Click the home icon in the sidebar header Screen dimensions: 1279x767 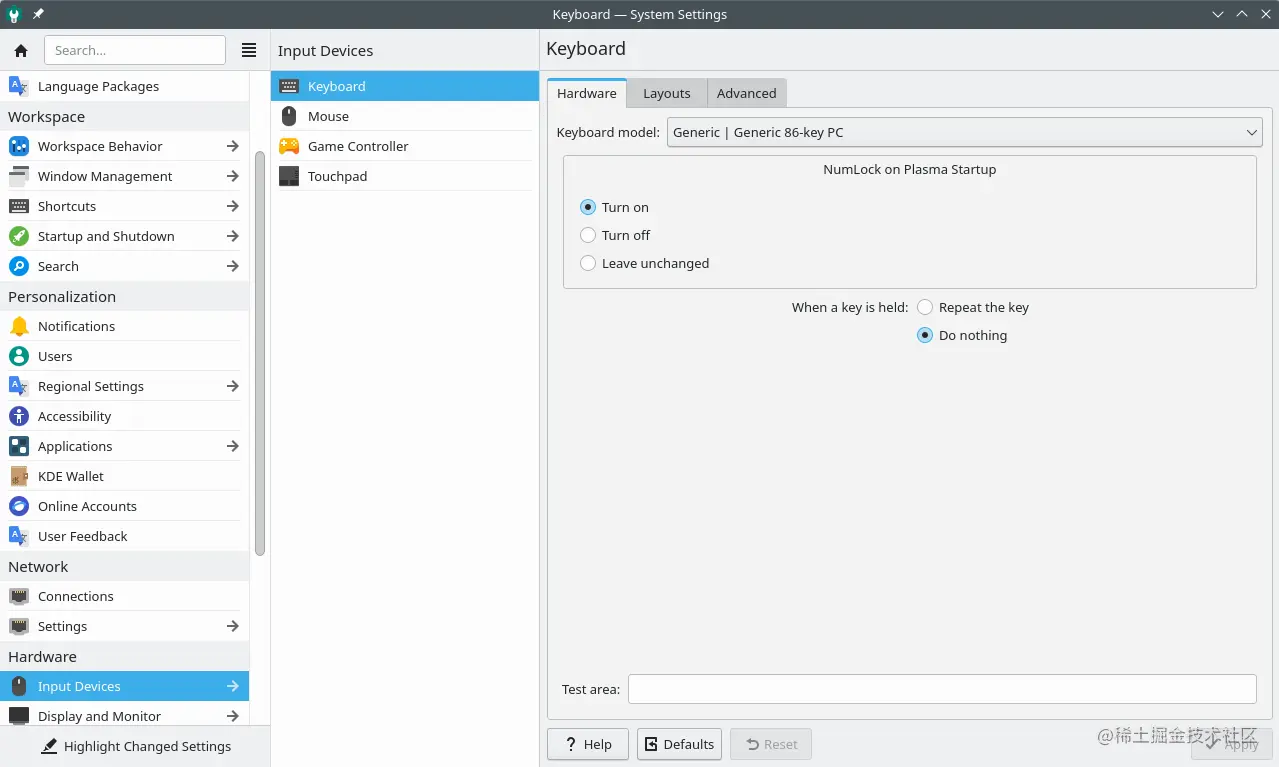tap(21, 50)
